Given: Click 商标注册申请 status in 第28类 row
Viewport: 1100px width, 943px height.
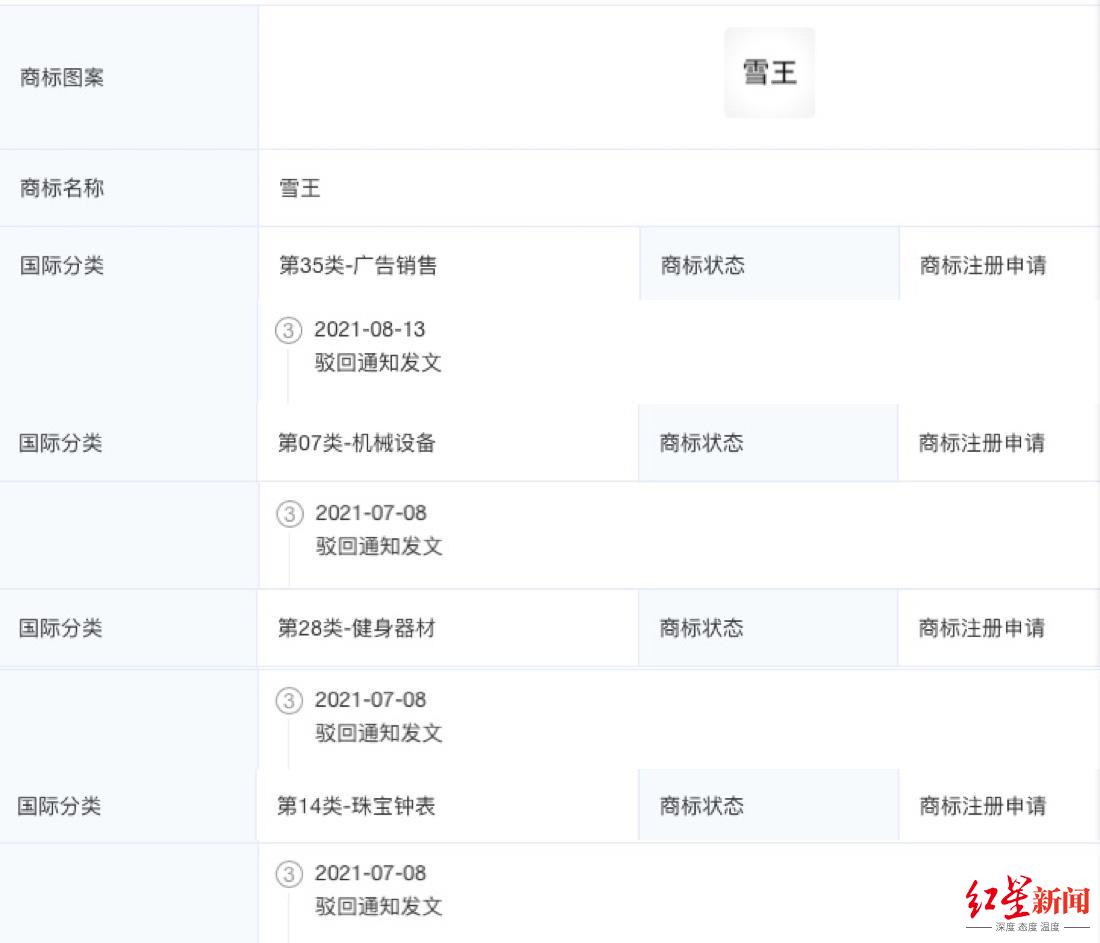Looking at the screenshot, I should (x=982, y=628).
